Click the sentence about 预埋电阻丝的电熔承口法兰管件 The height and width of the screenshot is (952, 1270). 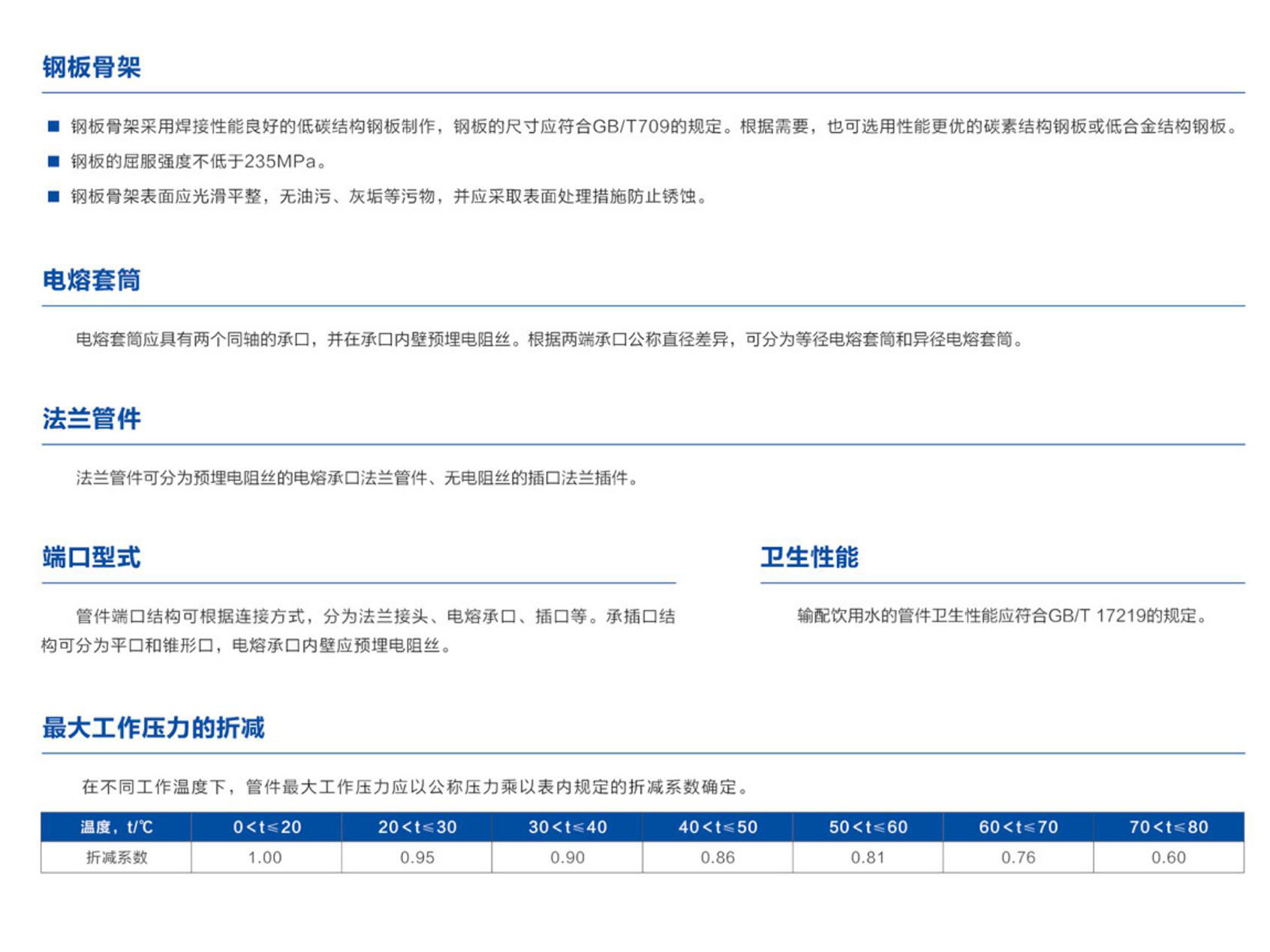point(357,478)
